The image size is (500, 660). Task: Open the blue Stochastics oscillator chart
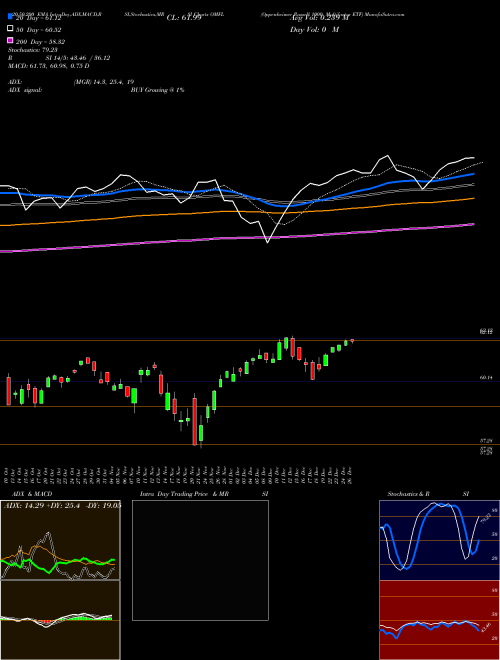[x=439, y=540]
